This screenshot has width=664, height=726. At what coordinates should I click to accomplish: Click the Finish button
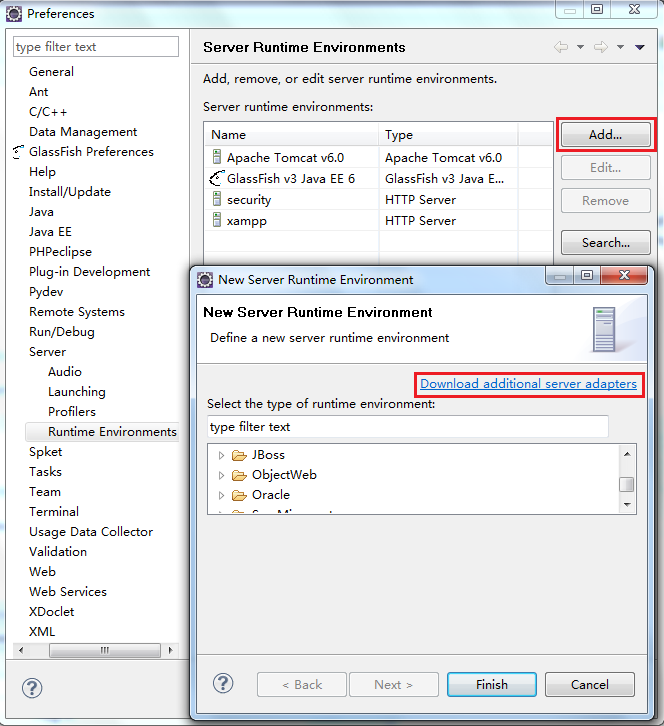click(x=492, y=684)
